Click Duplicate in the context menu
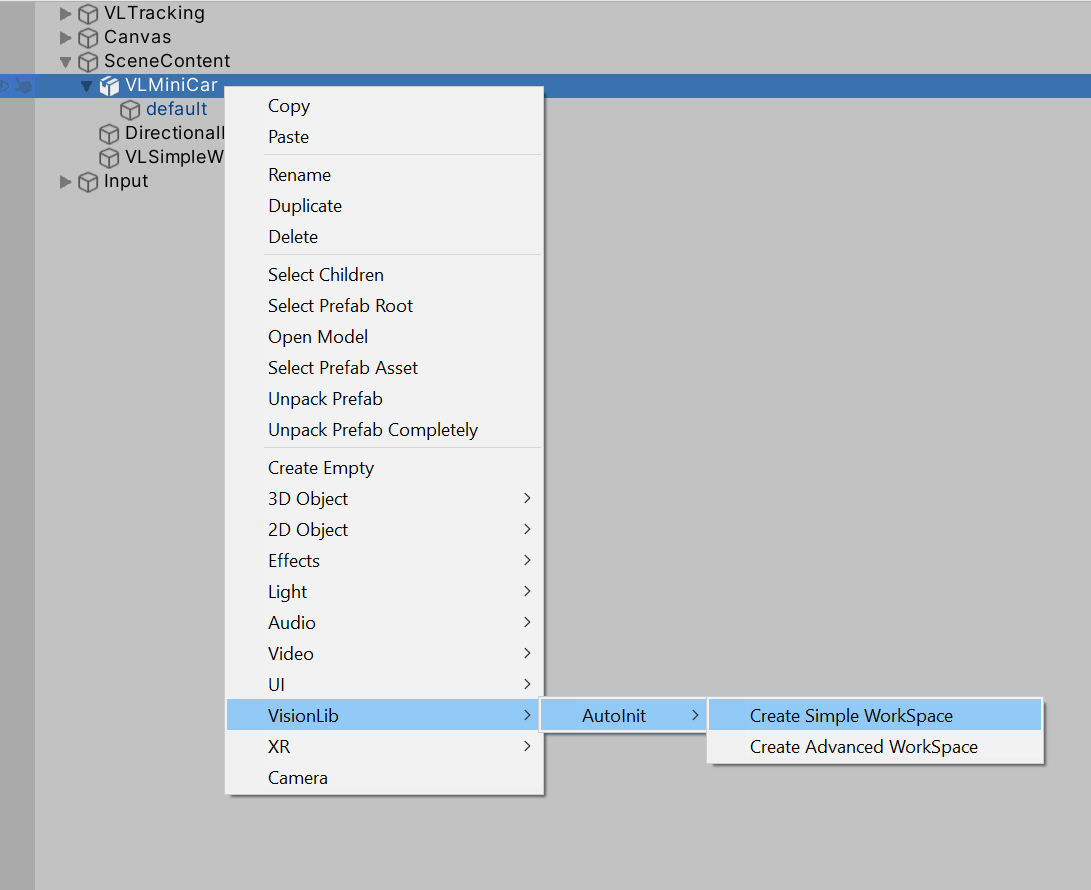 pyautogui.click(x=305, y=206)
